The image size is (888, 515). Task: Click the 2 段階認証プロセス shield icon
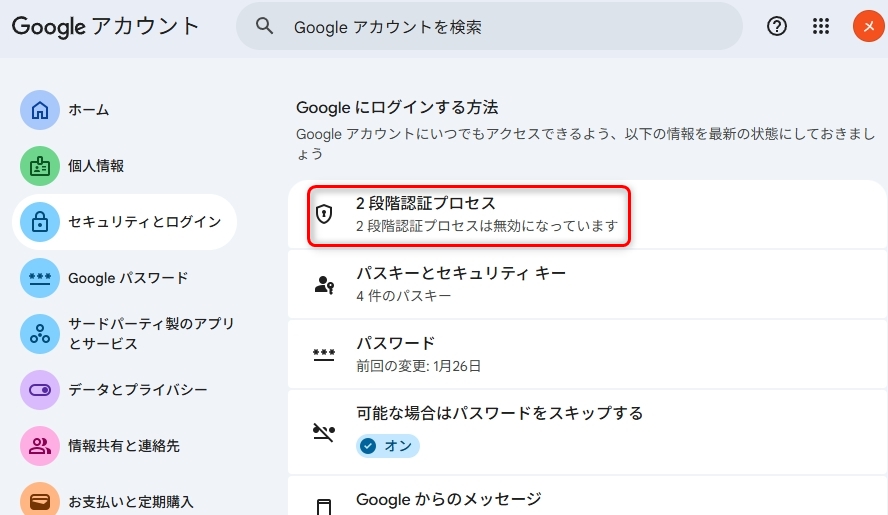tap(324, 214)
